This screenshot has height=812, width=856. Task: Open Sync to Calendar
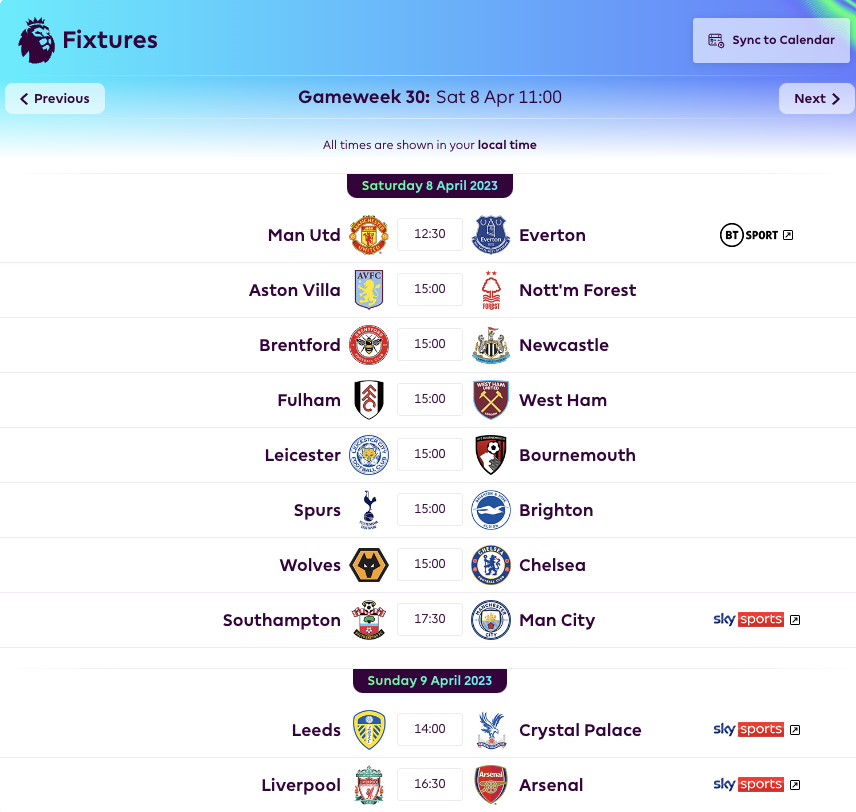771,40
